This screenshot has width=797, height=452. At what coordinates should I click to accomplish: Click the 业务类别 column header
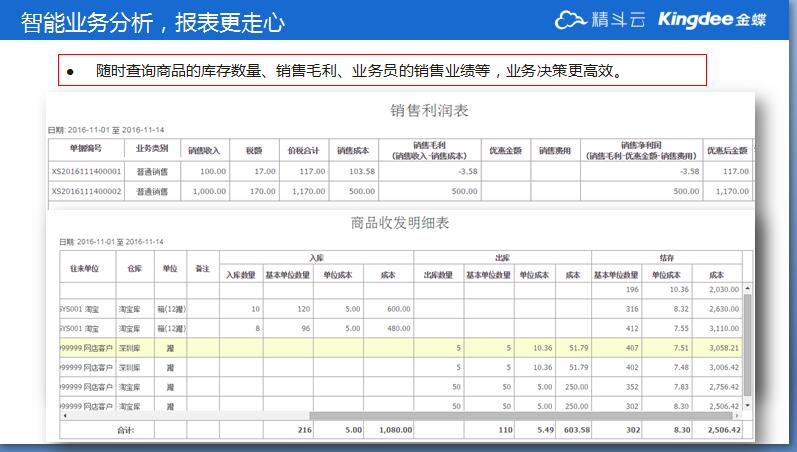click(152, 150)
